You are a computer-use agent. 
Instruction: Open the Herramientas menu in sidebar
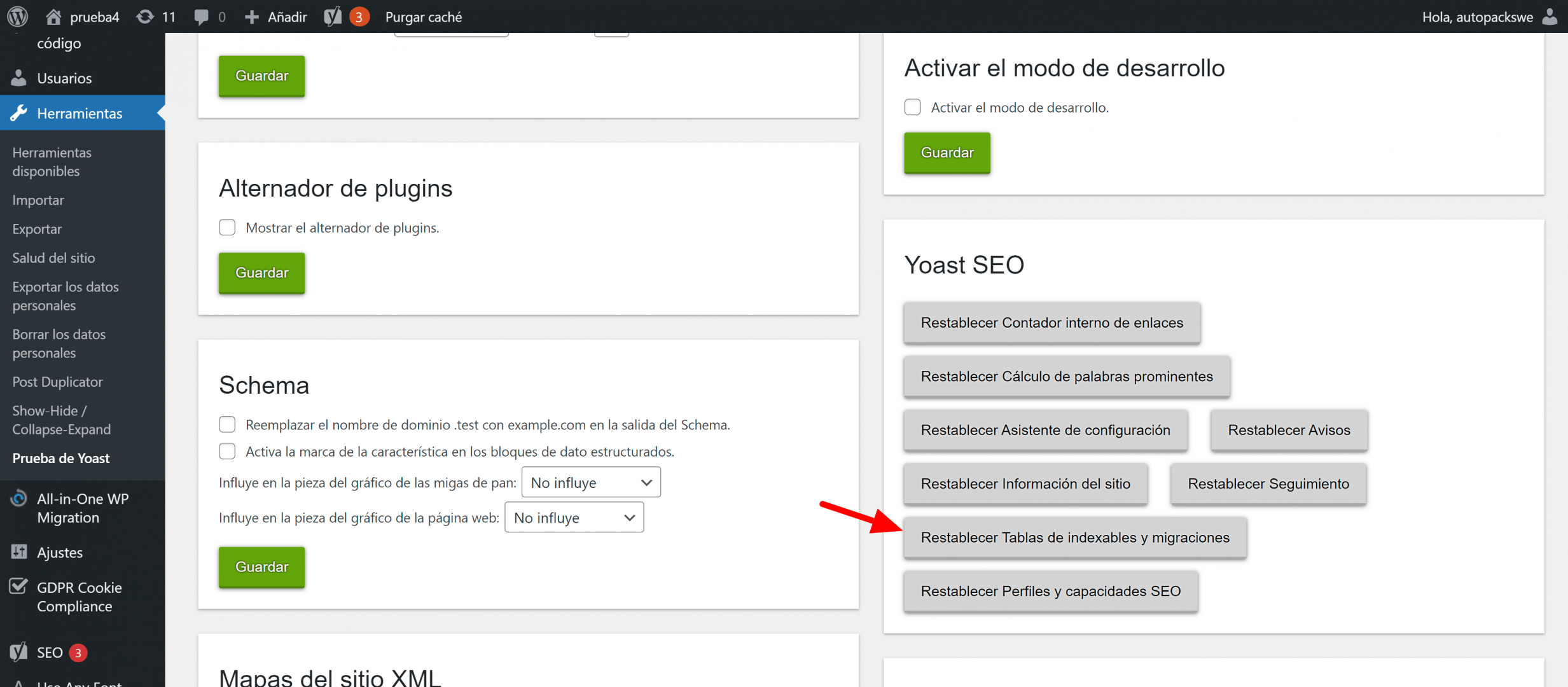click(x=83, y=113)
